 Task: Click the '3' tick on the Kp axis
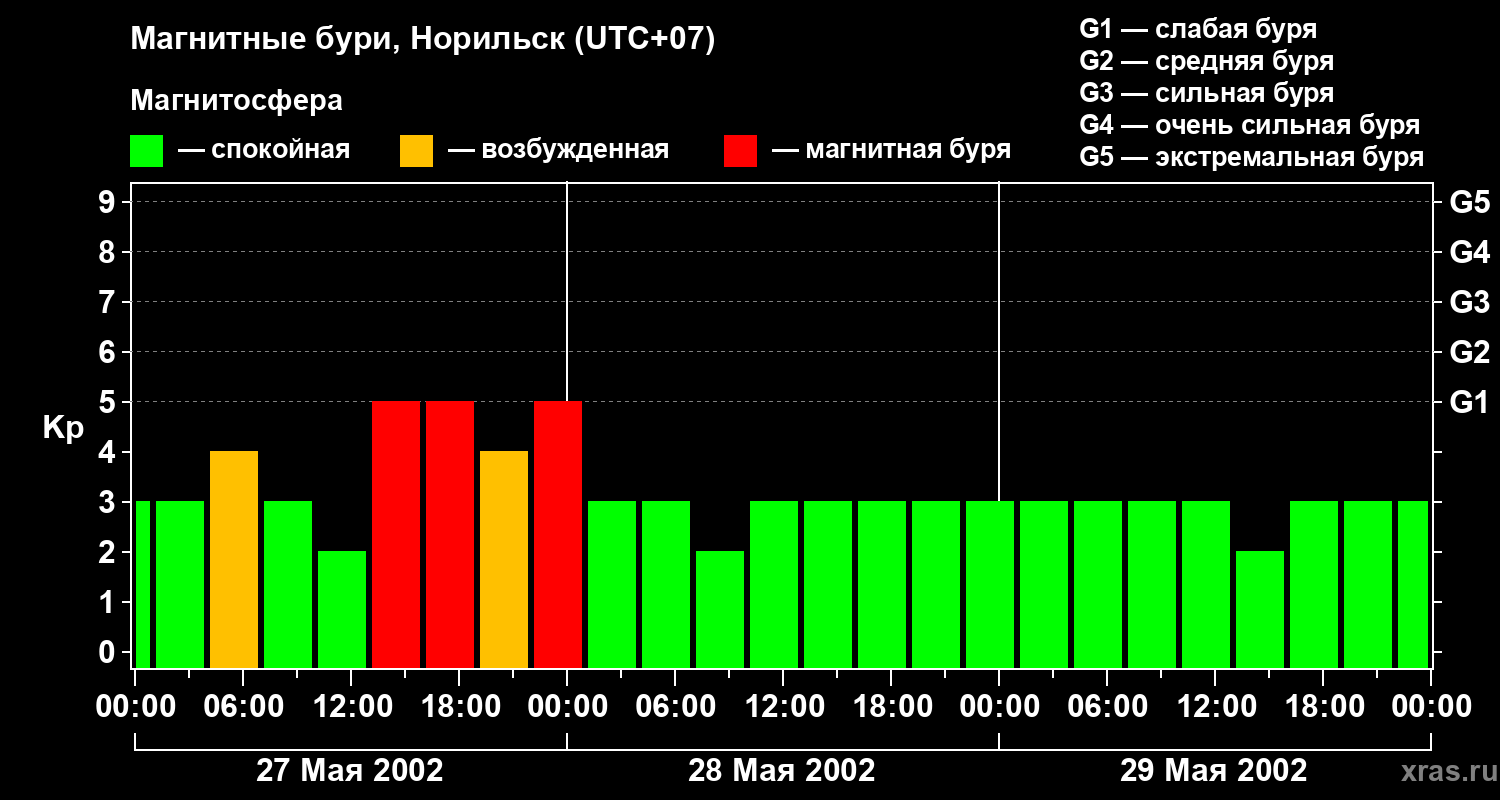(x=109, y=502)
